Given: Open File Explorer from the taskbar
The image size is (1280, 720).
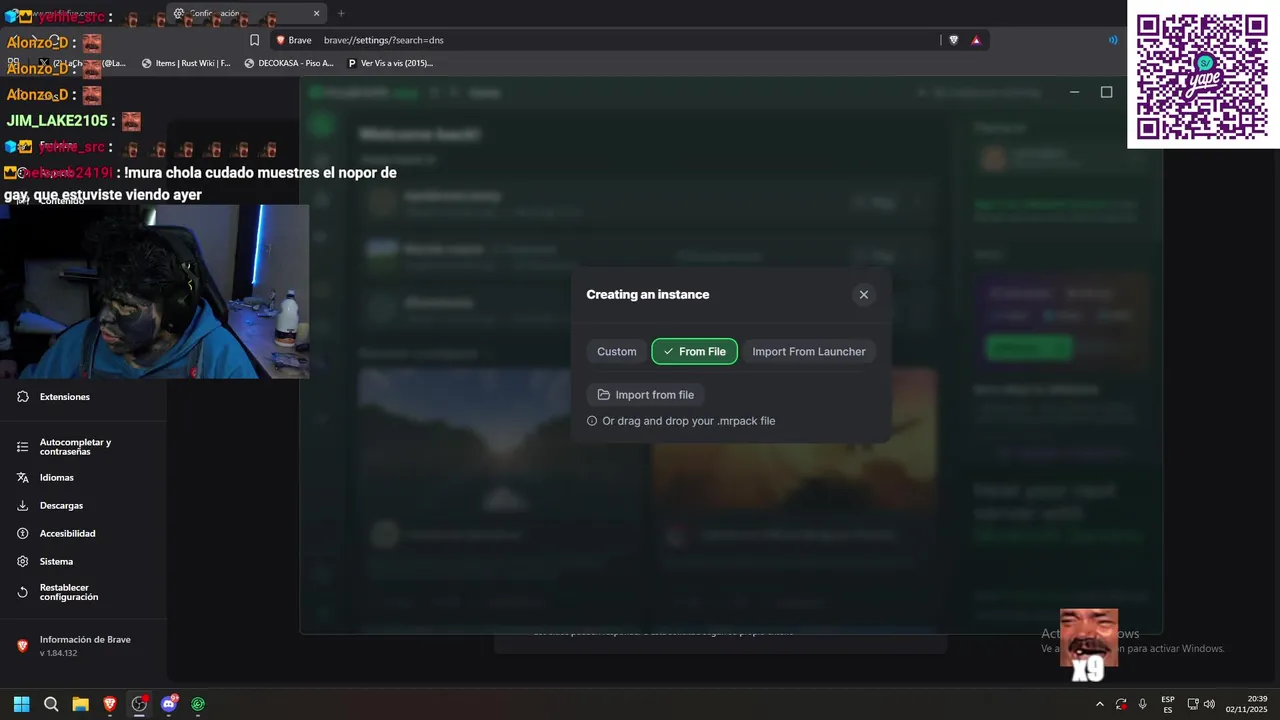Looking at the screenshot, I should point(80,704).
